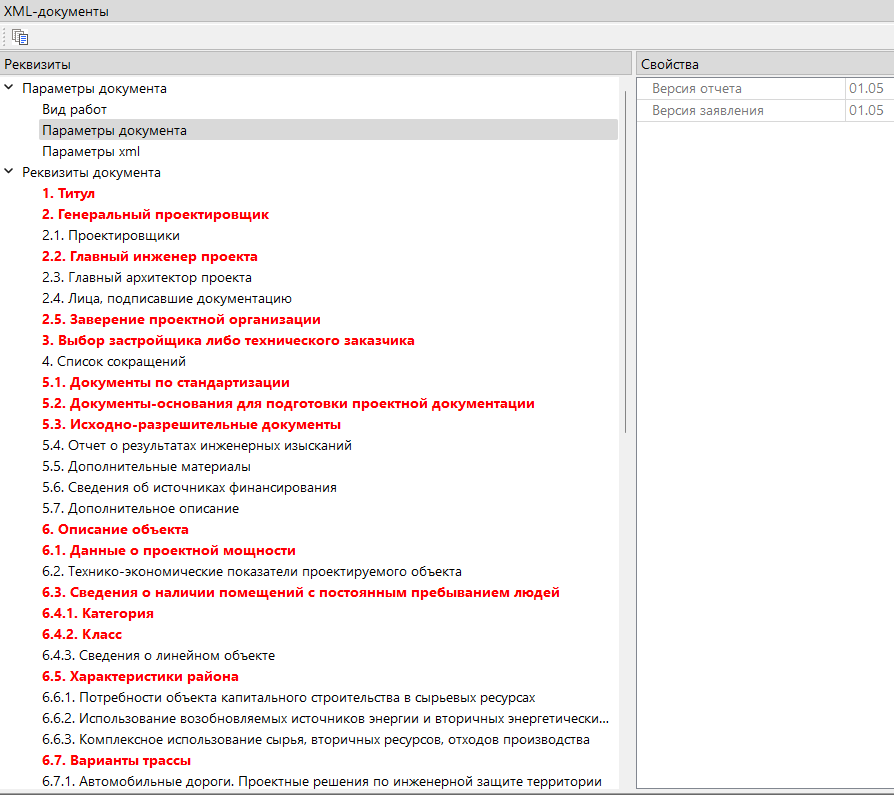Image resolution: width=894 pixels, height=795 pixels.
Task: Open 6.4.1. Категория
Action: pyautogui.click(x=98, y=614)
